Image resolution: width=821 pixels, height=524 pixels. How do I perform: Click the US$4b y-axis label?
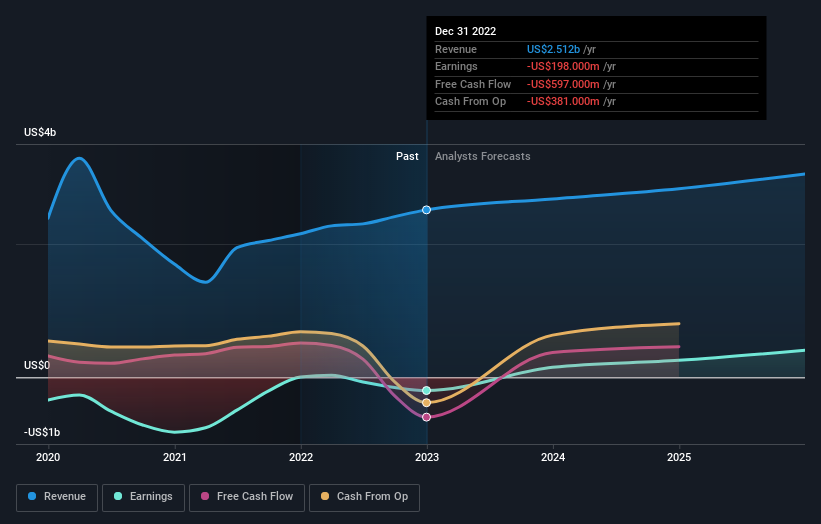coord(40,132)
